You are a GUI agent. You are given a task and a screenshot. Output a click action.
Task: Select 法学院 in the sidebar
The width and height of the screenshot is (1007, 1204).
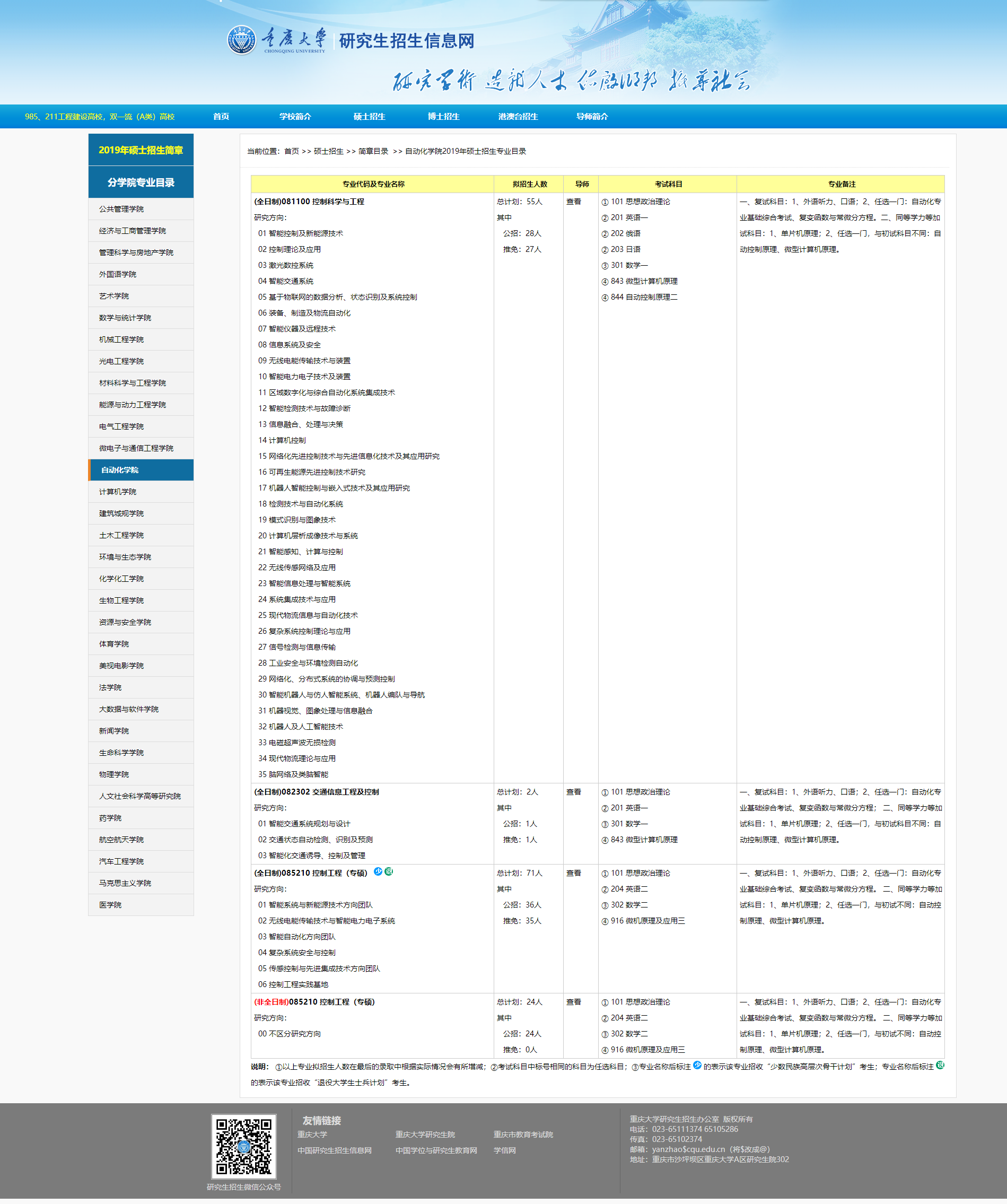(141, 688)
